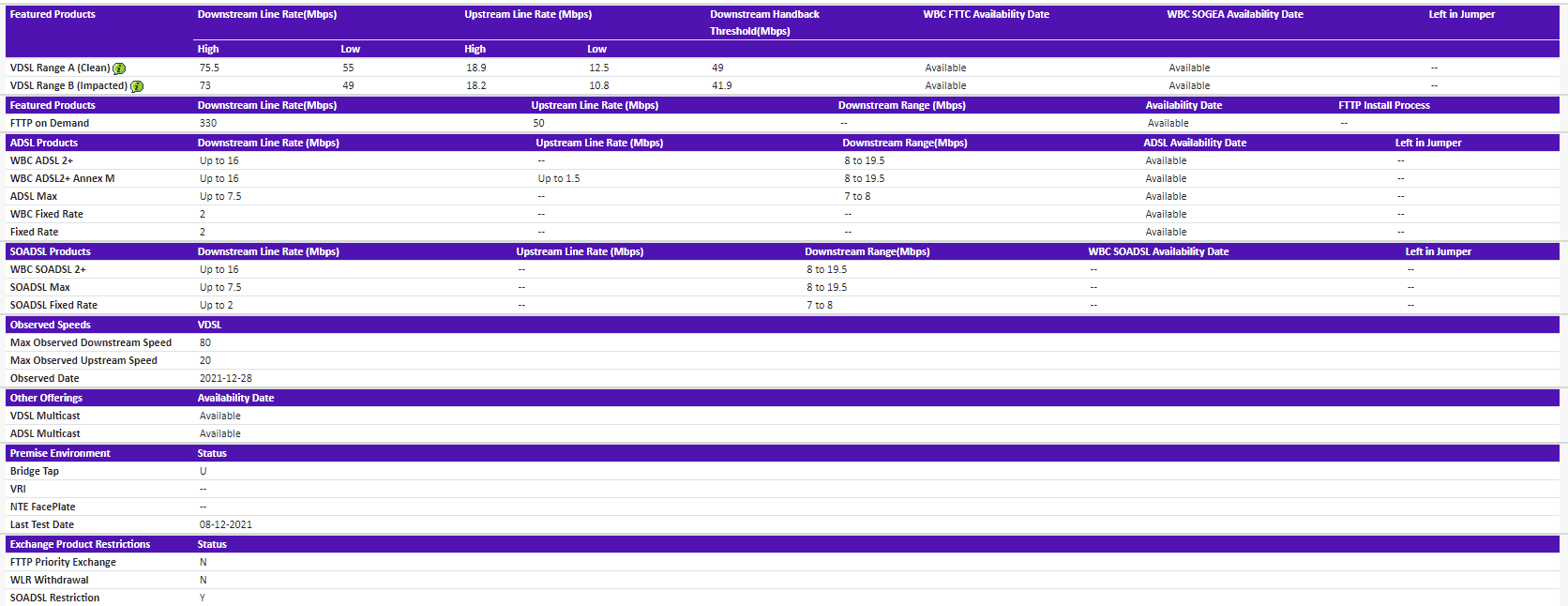Click the 'ADSL Availability Date' column header
The height and width of the screenshot is (606, 1568).
[x=1195, y=143]
